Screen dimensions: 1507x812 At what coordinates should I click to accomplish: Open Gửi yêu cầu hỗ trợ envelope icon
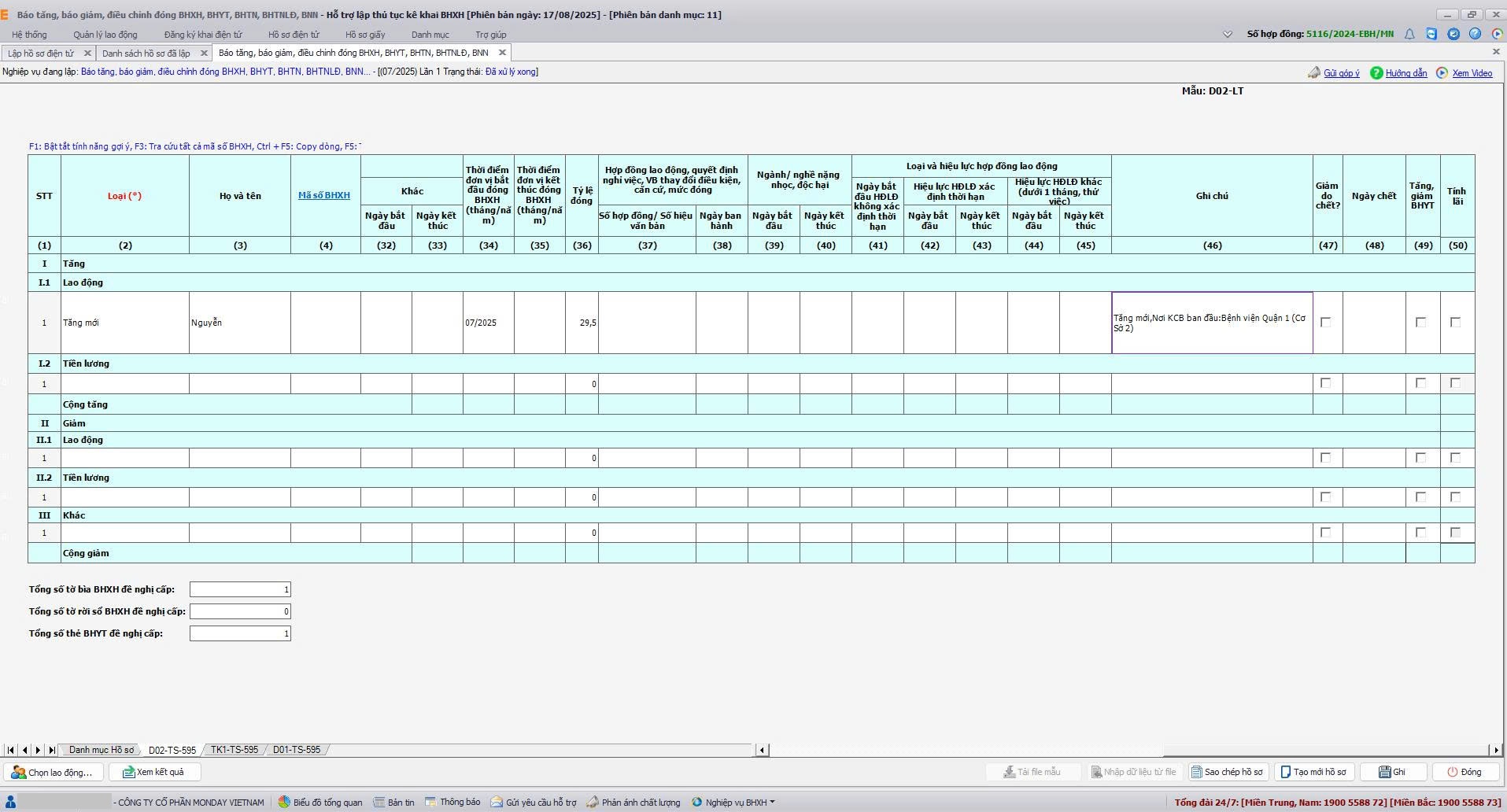pyautogui.click(x=497, y=802)
